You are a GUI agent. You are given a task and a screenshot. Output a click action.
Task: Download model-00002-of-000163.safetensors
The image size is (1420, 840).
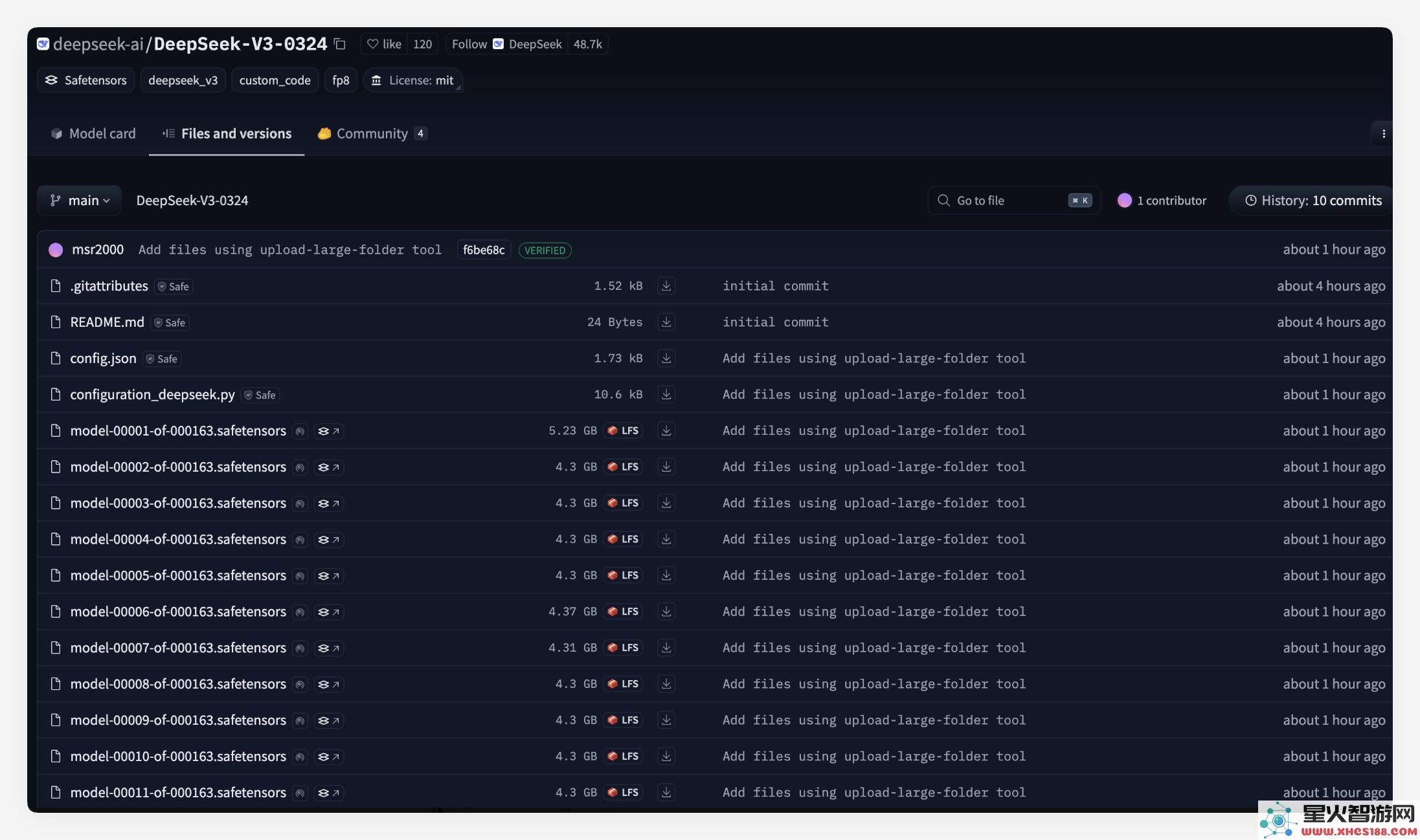coord(666,467)
